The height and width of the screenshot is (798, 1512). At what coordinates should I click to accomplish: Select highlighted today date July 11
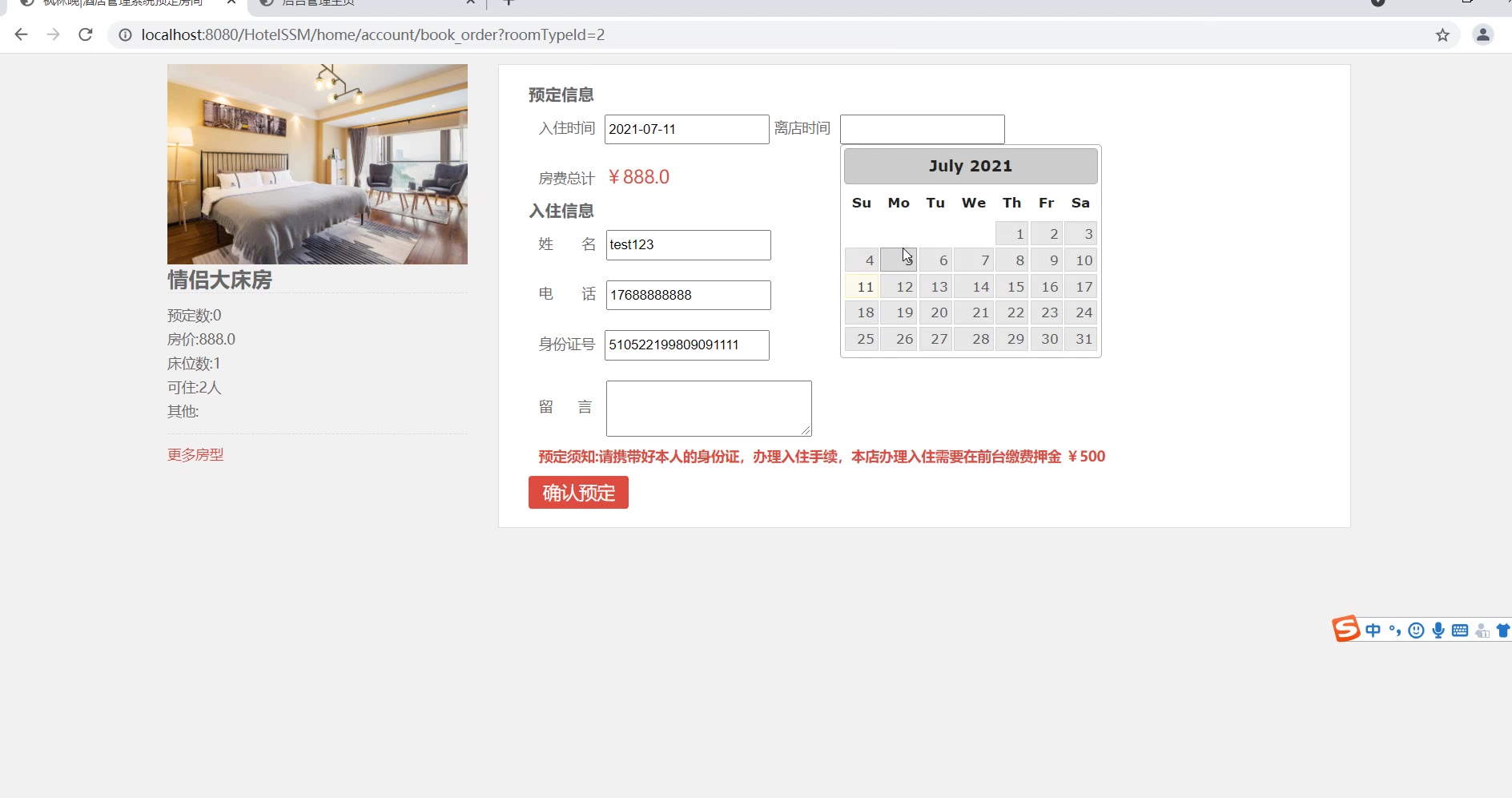861,286
